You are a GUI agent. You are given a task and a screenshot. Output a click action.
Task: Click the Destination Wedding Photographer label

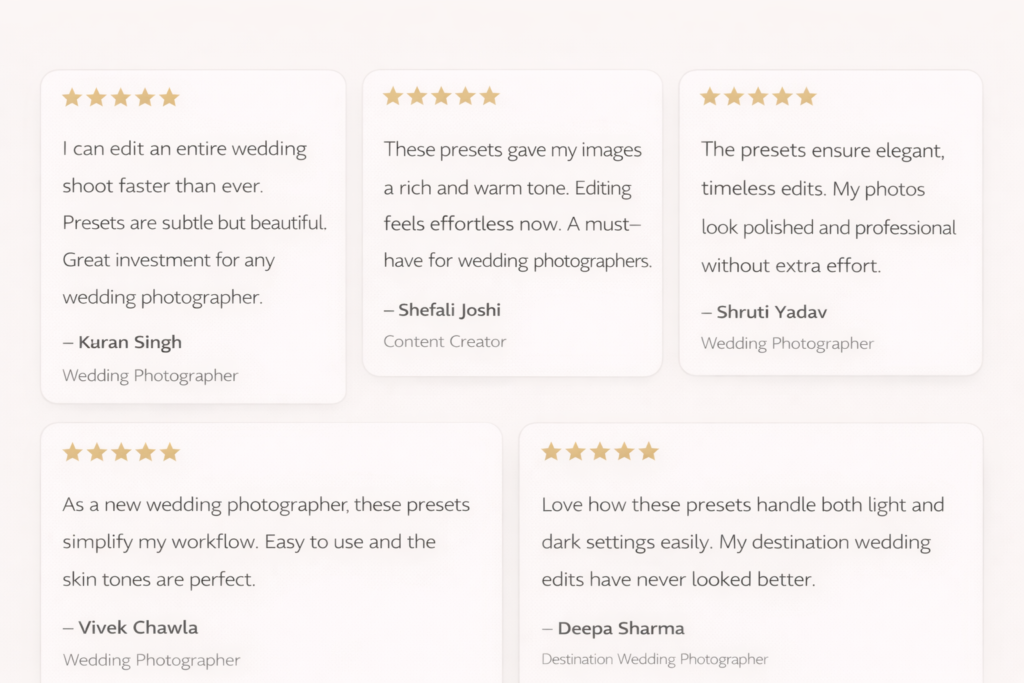click(x=655, y=660)
